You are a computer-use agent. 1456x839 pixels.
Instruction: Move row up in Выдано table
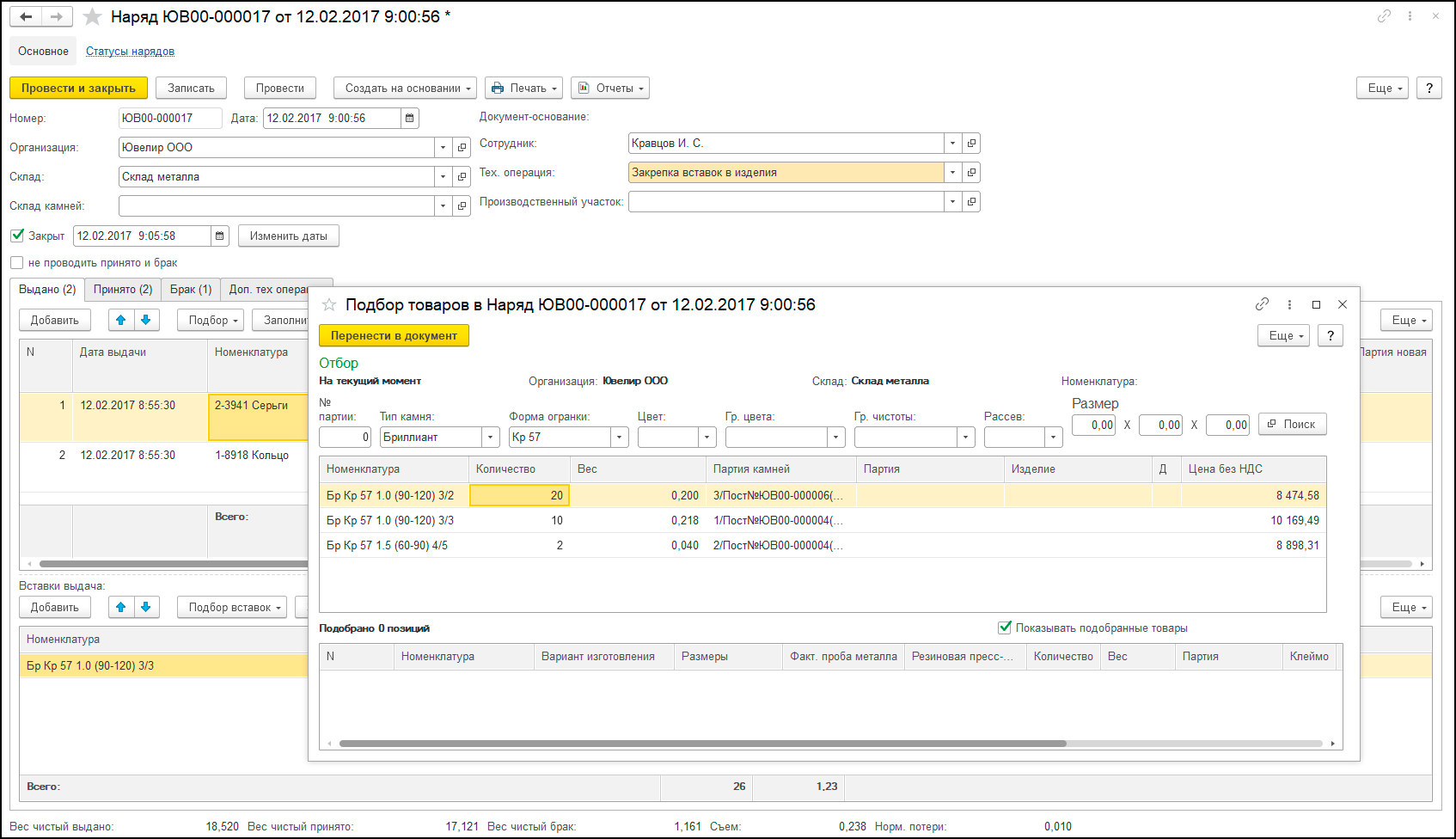[120, 320]
